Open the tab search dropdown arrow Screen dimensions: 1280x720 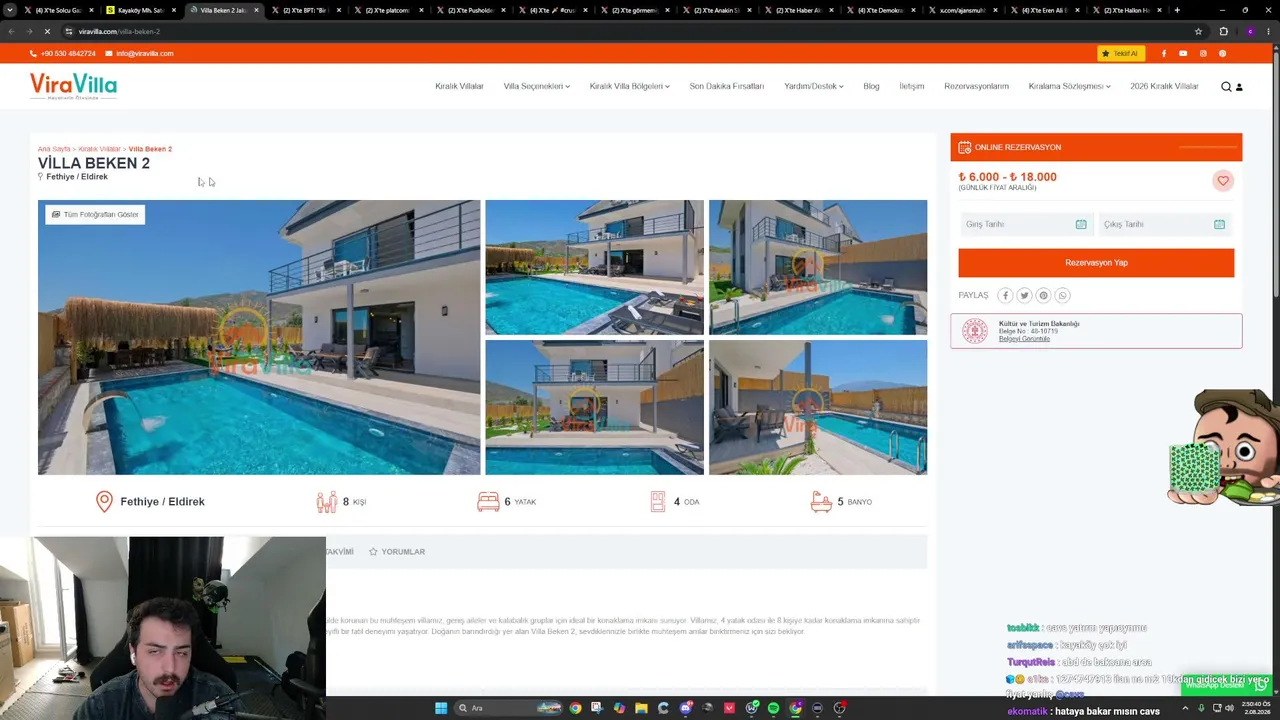[x=10, y=10]
